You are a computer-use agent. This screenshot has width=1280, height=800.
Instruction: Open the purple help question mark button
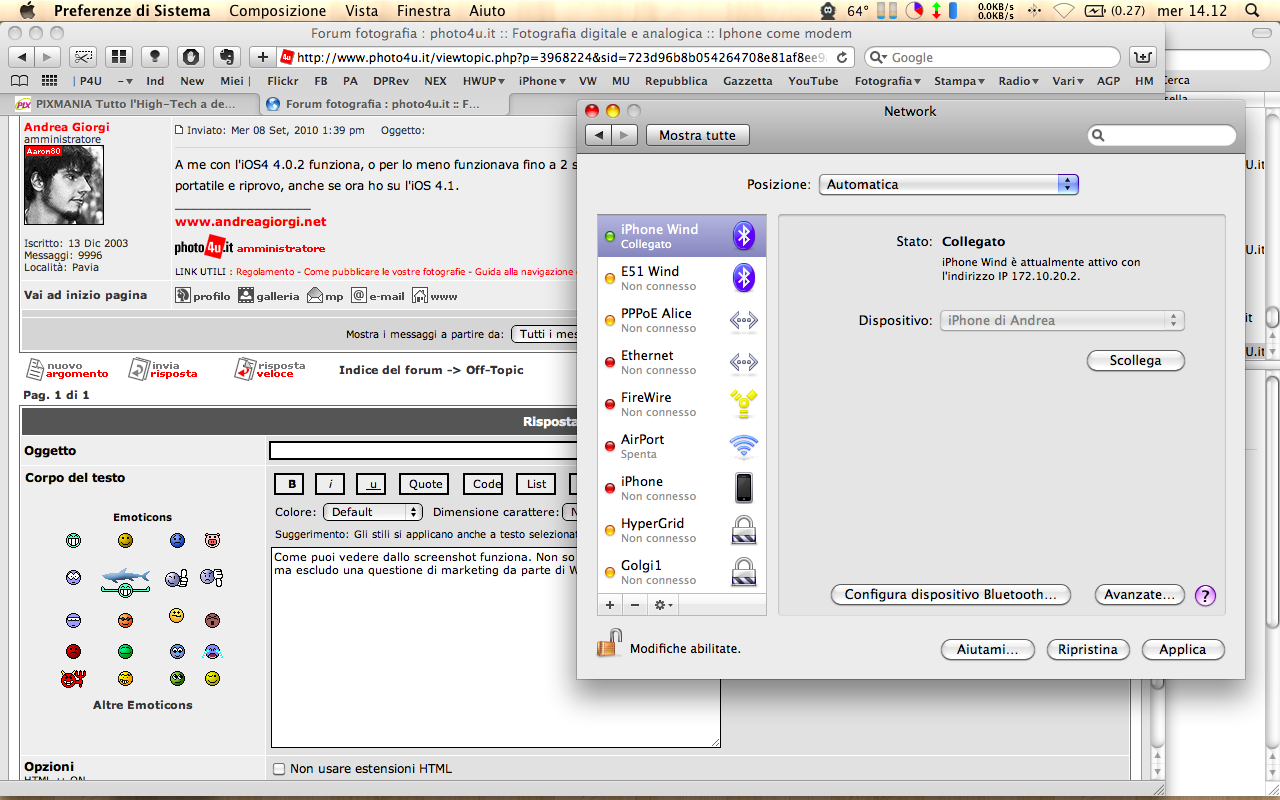tap(1205, 595)
